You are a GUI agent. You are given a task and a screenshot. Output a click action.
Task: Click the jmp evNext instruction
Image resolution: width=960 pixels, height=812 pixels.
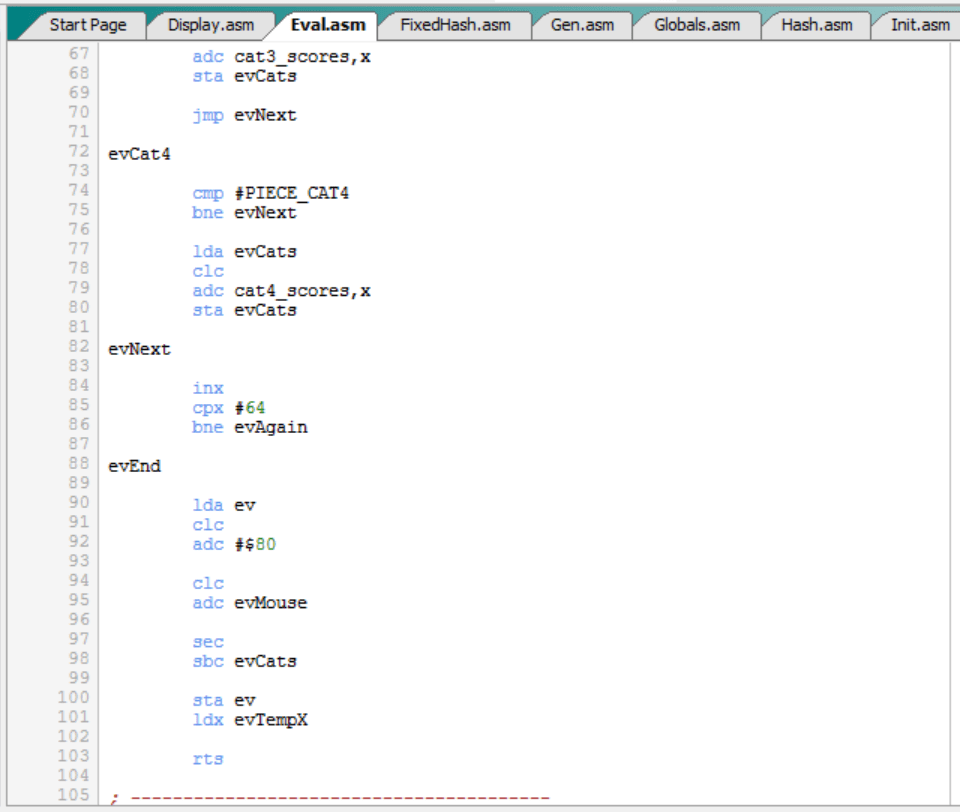pyautogui.click(x=245, y=115)
